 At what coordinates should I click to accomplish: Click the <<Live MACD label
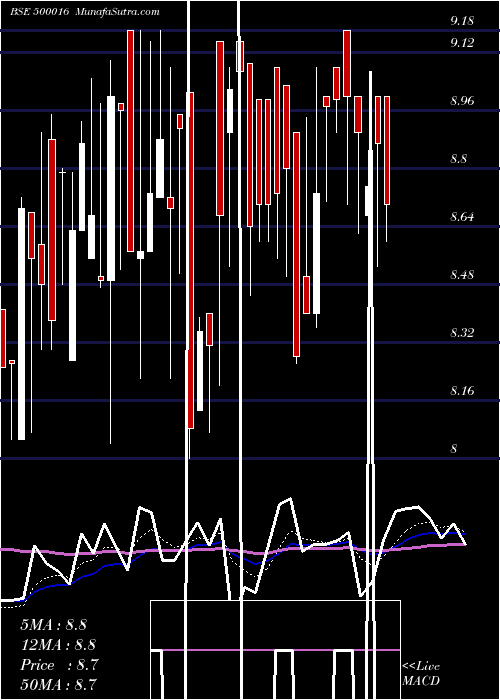click(x=421, y=673)
